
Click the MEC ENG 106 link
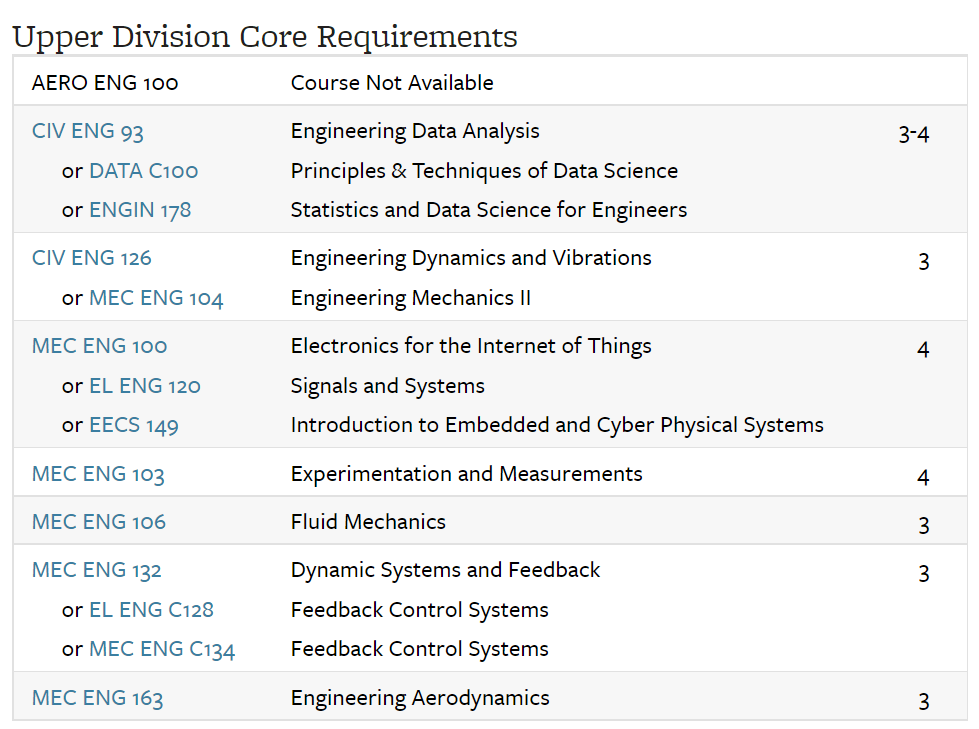98,522
